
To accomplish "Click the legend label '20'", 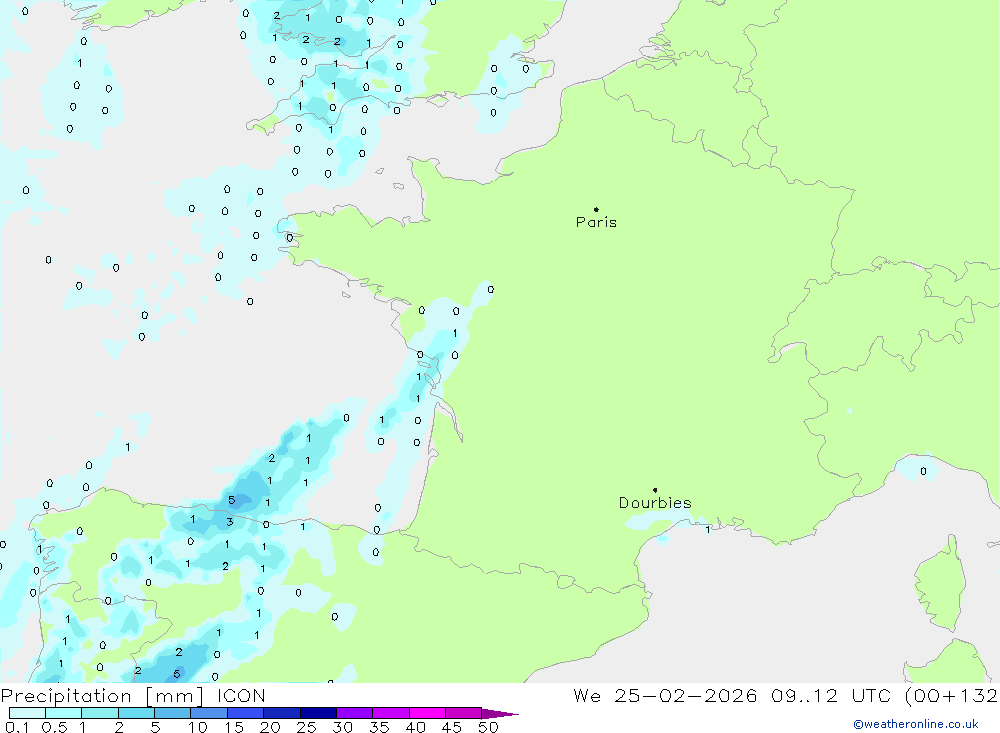I will [270, 727].
